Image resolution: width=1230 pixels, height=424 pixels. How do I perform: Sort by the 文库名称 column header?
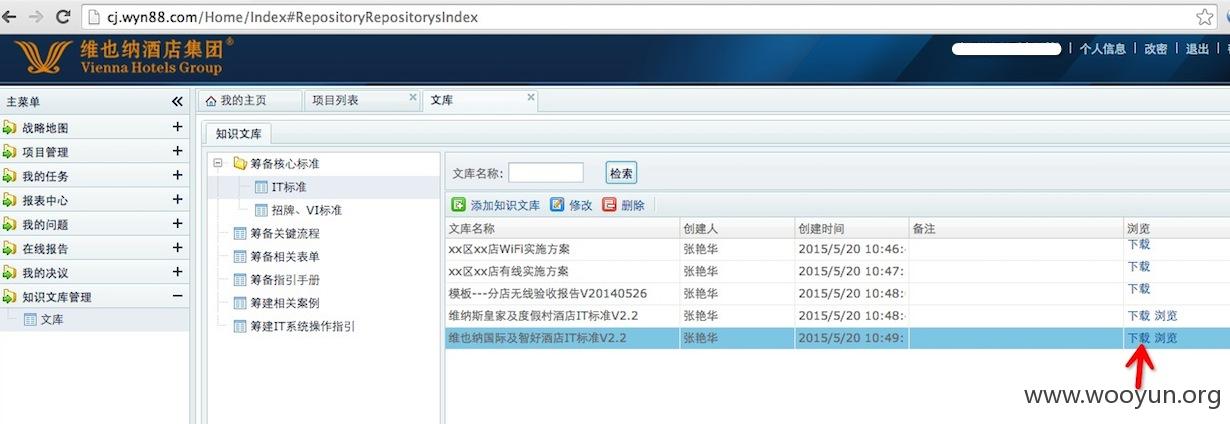pos(561,229)
